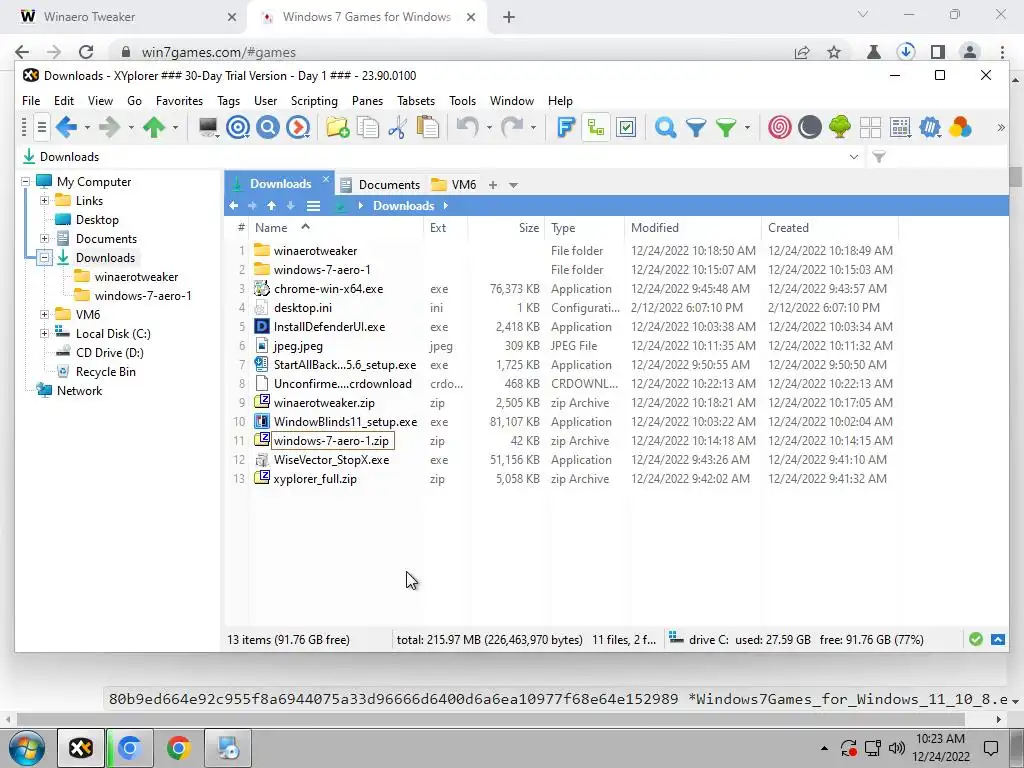Click the green tree toolbar icon
The width and height of the screenshot is (1024, 768).
point(840,127)
